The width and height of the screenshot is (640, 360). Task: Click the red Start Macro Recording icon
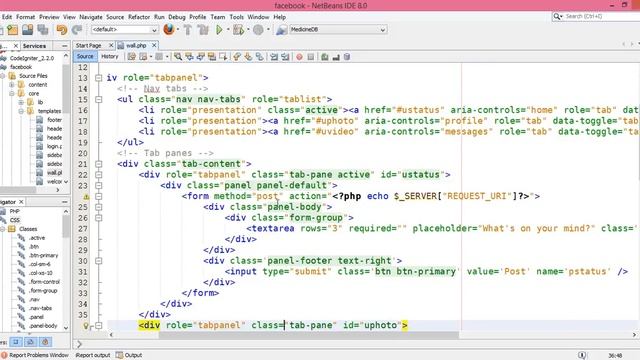click(299, 57)
